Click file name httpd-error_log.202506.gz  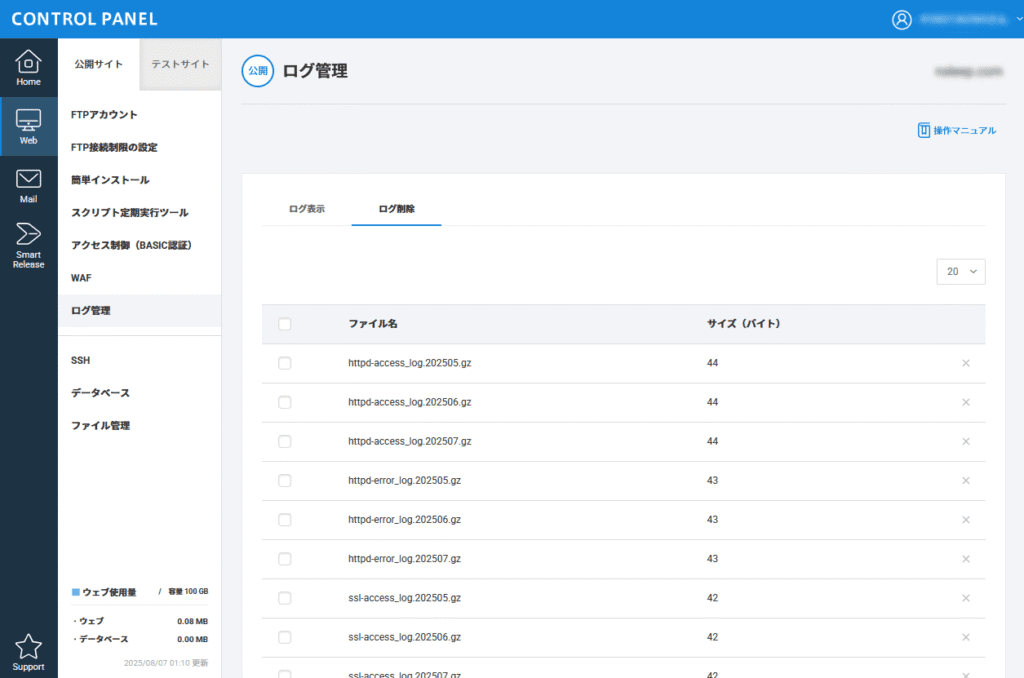[x=404, y=520]
